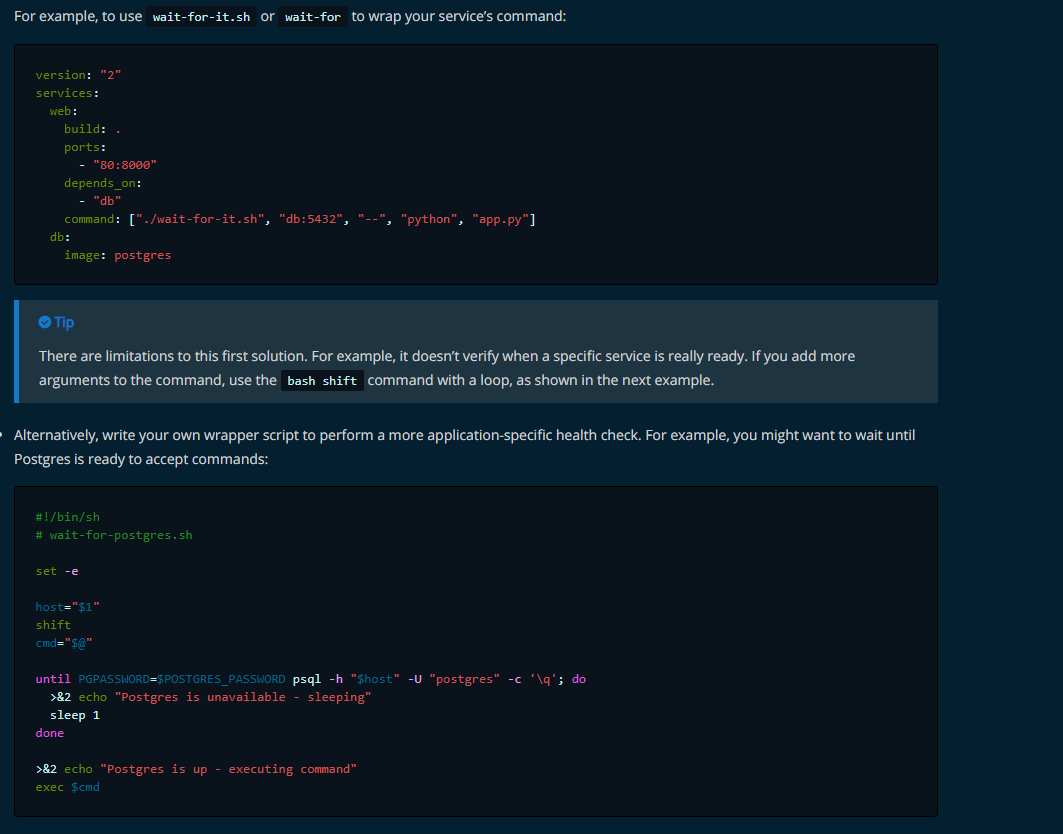Click the "app.py" string in the command array
1063x834 pixels.
pyautogui.click(x=500, y=219)
